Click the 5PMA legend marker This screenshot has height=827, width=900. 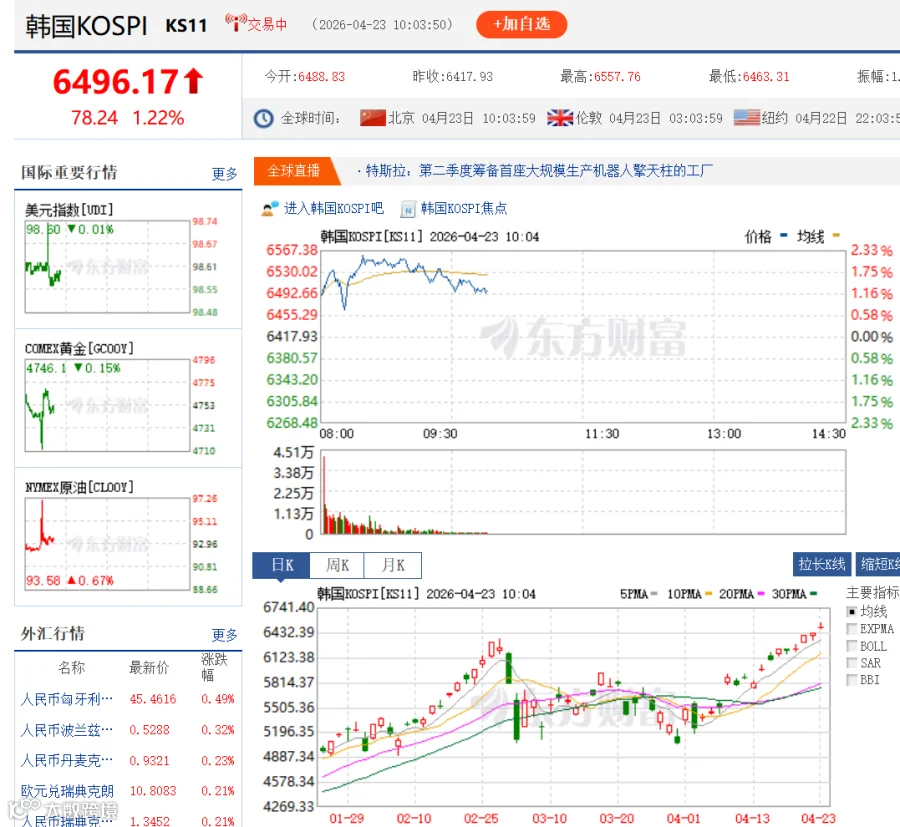click(654, 593)
